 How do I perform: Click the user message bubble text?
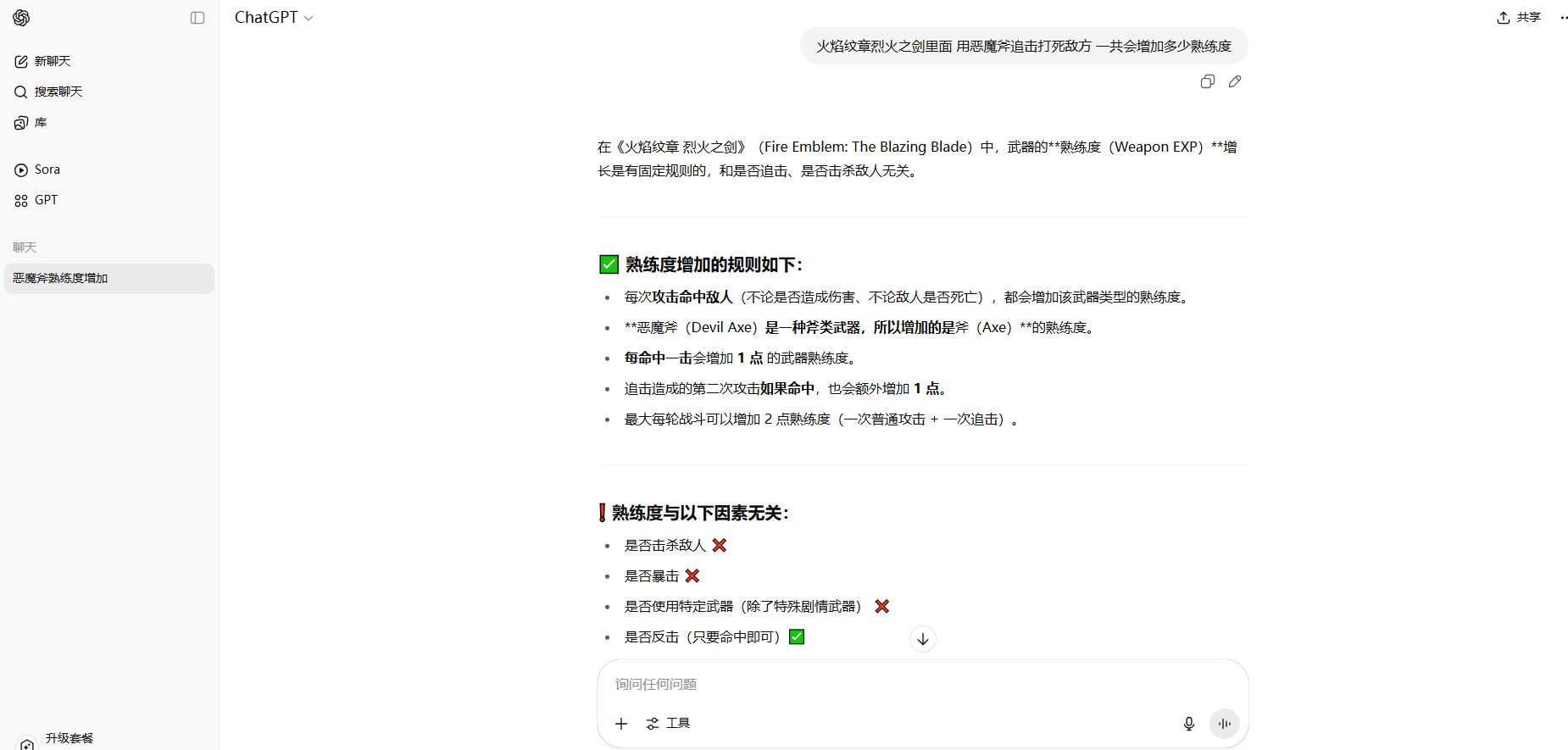tap(1024, 46)
